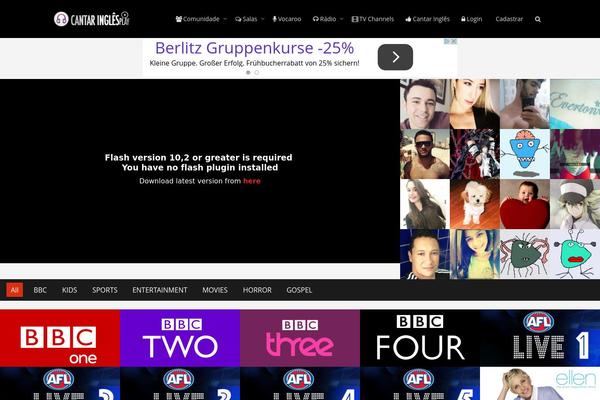Go to TV Channels page
This screenshot has width=600, height=400.
[372, 19]
